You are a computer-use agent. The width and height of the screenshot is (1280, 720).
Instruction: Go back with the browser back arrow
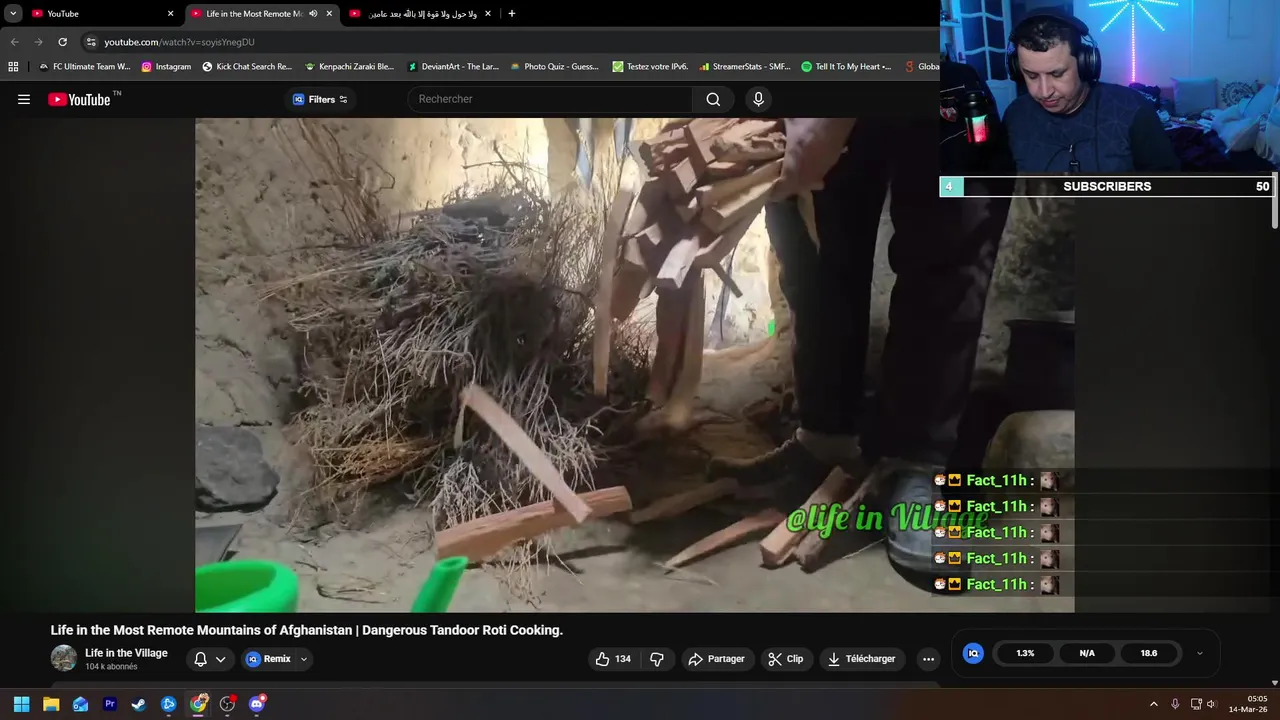(14, 42)
